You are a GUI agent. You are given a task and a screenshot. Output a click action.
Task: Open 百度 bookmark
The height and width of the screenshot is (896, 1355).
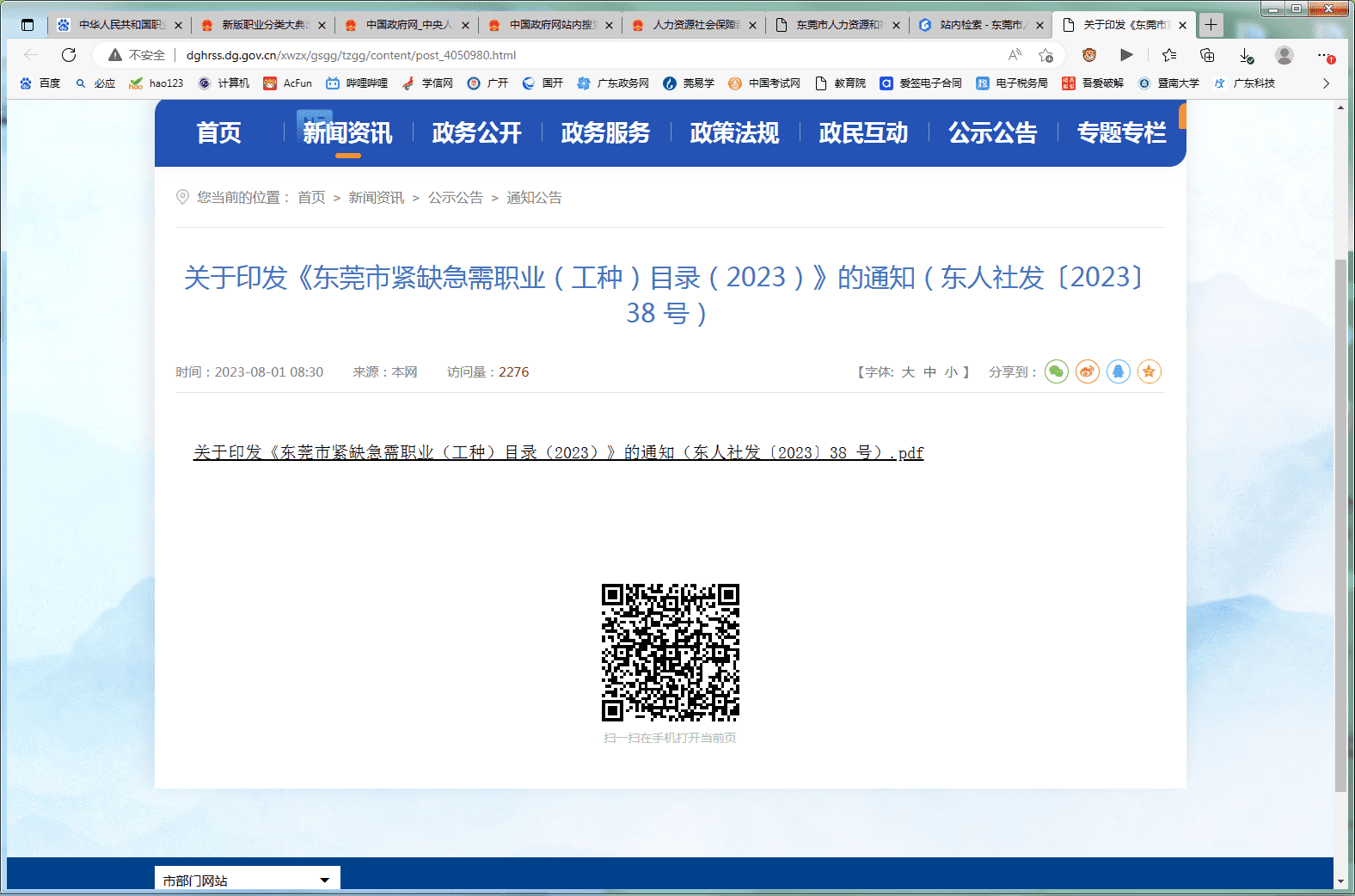pyautogui.click(x=40, y=83)
